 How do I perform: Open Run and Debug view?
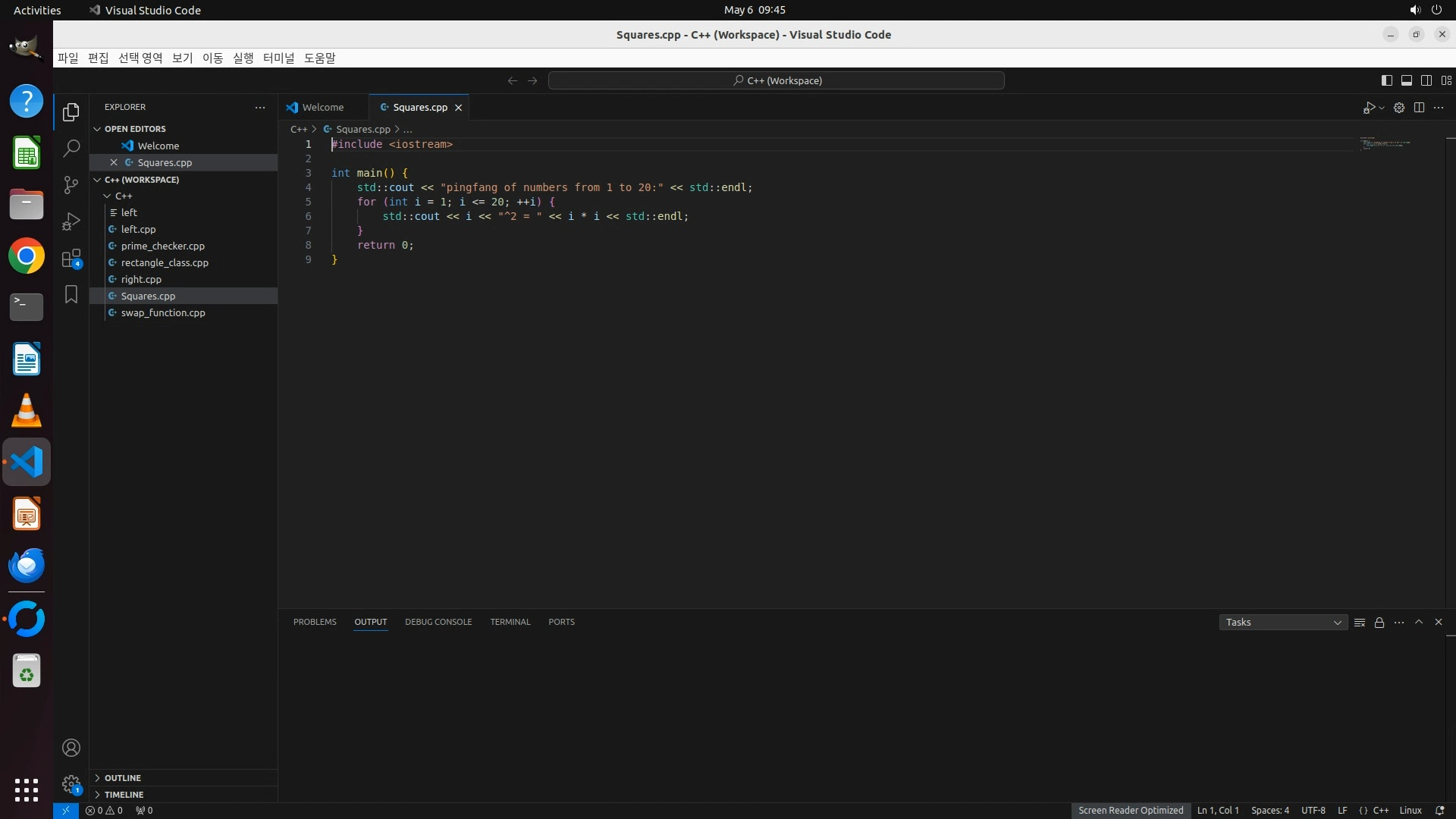point(71,221)
